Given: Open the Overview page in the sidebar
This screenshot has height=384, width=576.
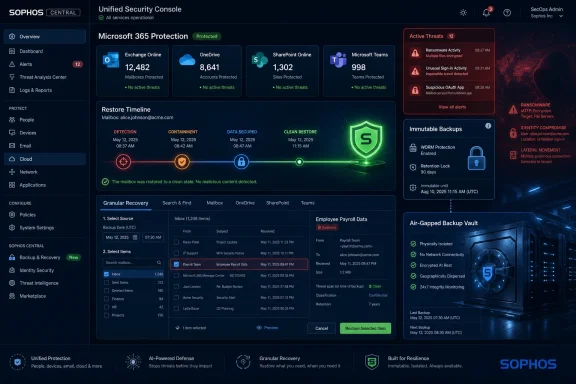Looking at the screenshot, I should click(x=44, y=37).
